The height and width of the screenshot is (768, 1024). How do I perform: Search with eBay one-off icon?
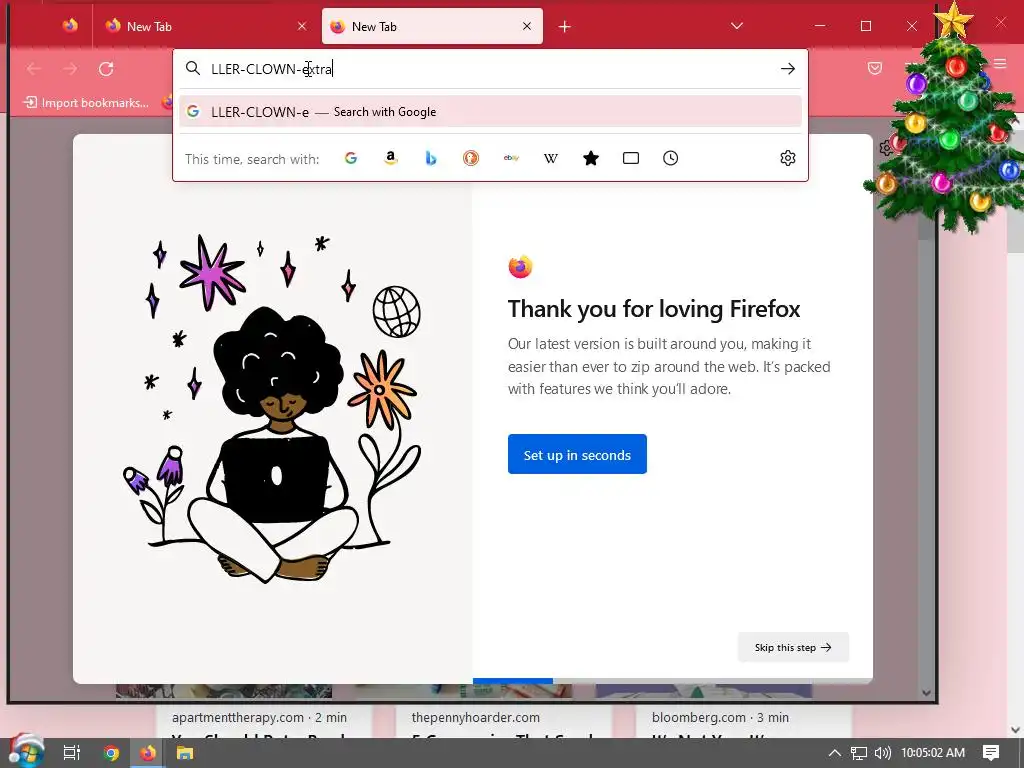511,158
